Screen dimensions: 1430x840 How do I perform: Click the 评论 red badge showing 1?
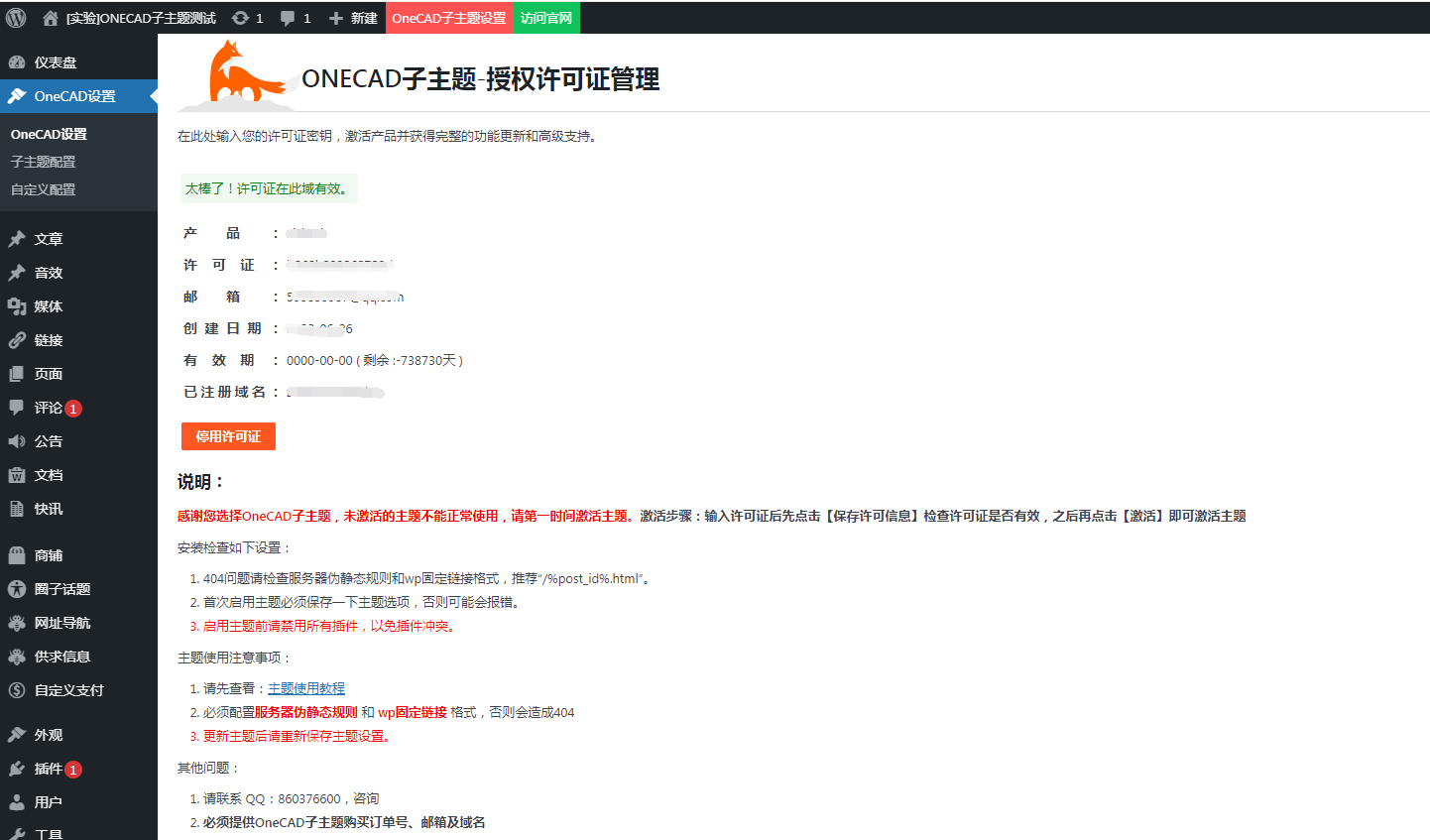click(73, 409)
